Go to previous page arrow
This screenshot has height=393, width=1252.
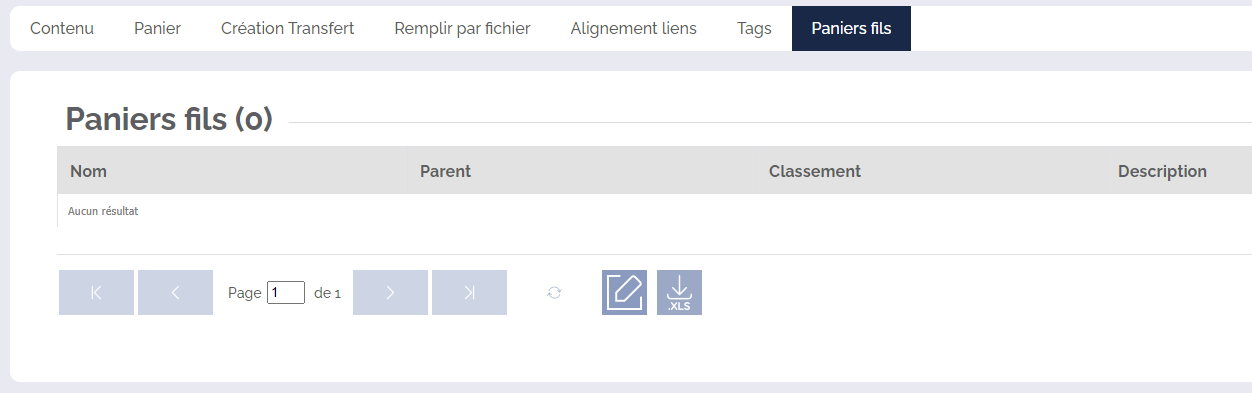coord(175,292)
